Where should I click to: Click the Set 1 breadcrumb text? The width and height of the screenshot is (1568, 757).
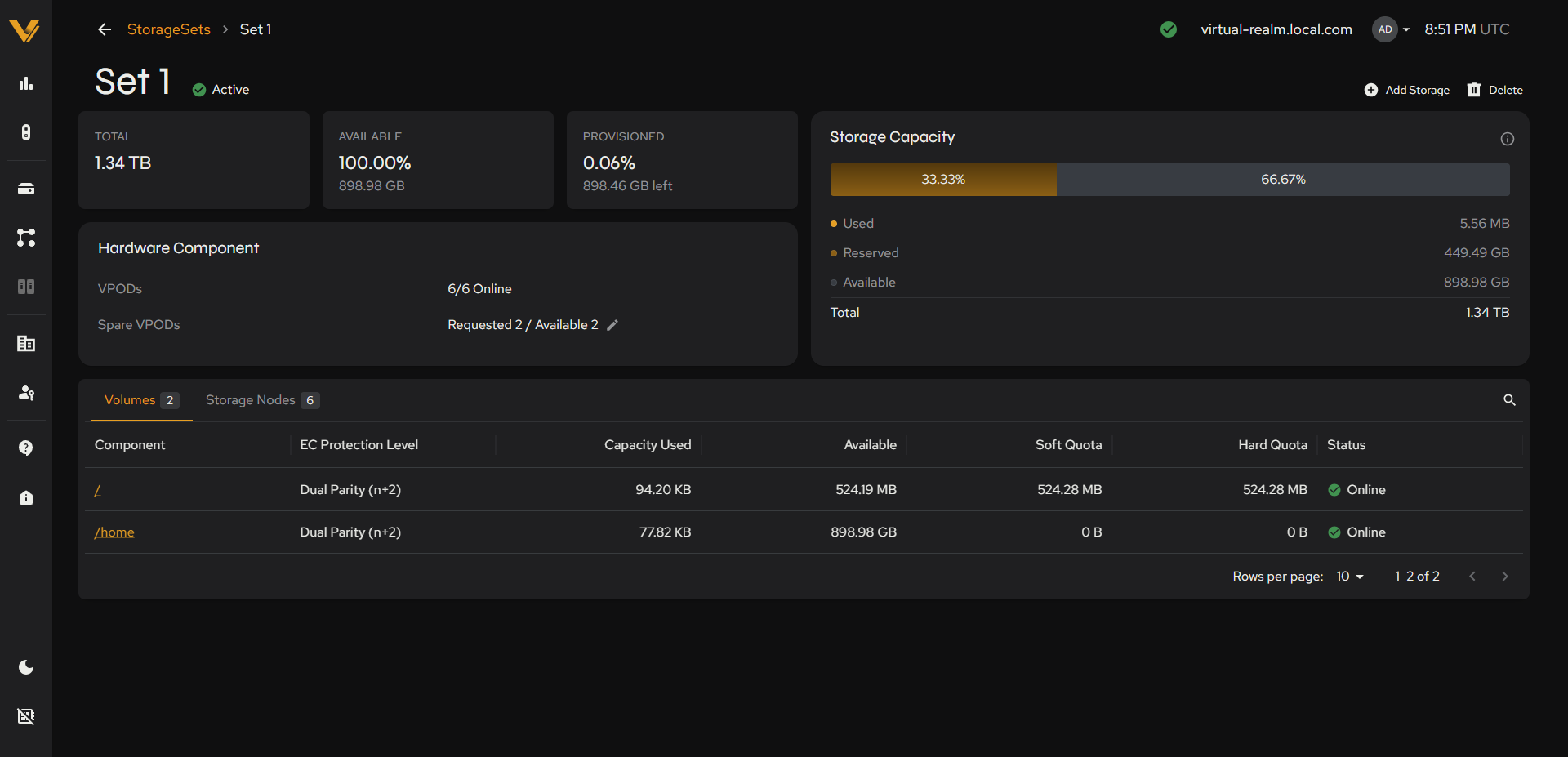[256, 29]
